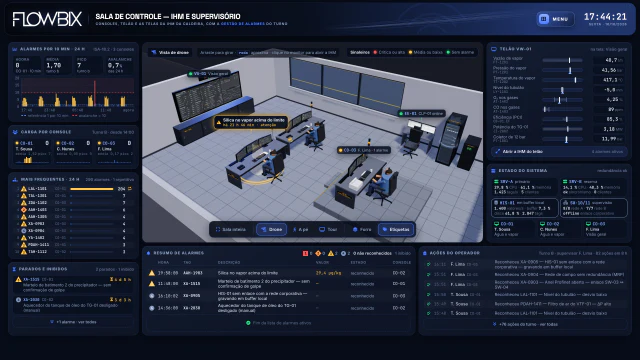The height and width of the screenshot is (360, 640).
Task: Select the Drone camera mode
Action: coord(271,229)
